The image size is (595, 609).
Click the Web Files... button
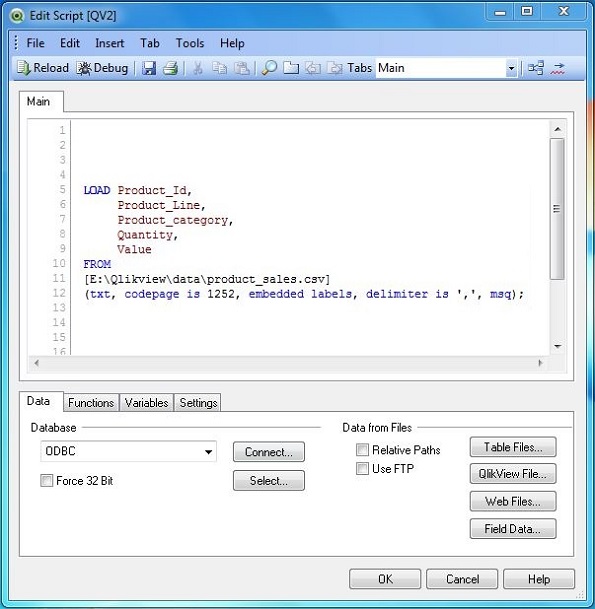(x=513, y=501)
